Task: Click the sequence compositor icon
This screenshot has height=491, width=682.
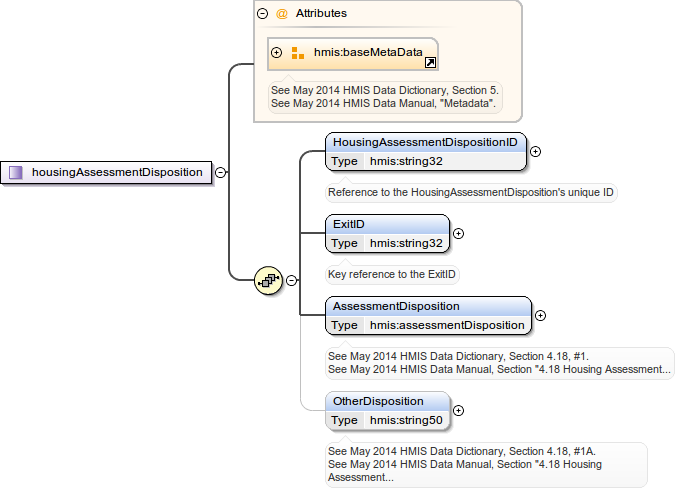Action: click(269, 280)
